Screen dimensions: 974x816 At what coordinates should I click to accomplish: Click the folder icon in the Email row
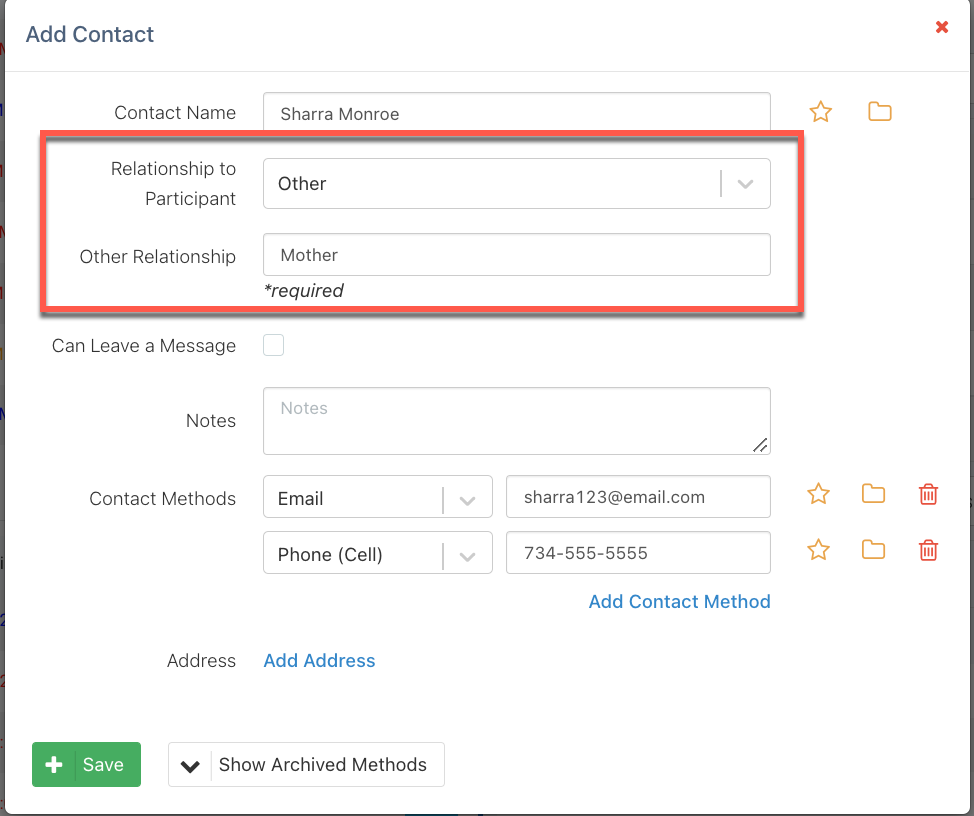pos(873,494)
